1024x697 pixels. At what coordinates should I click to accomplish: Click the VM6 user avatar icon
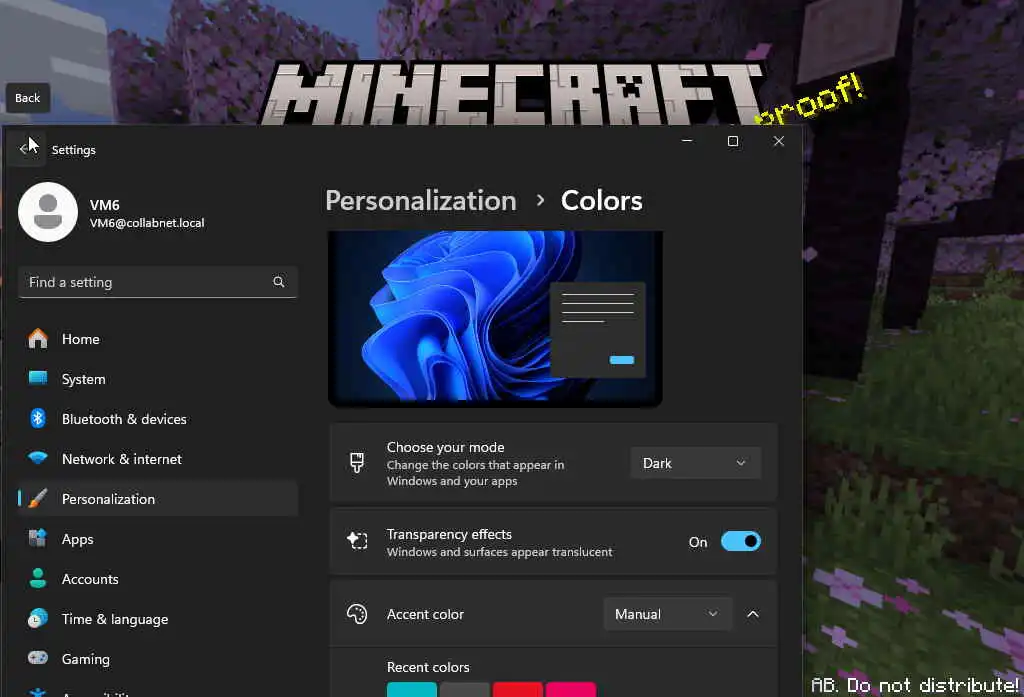(48, 212)
